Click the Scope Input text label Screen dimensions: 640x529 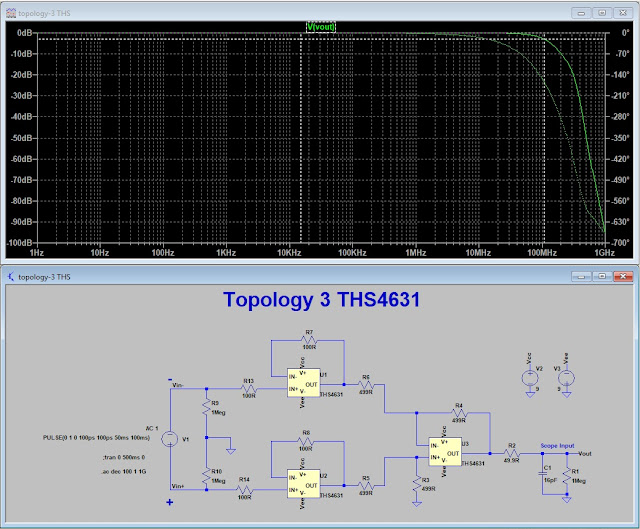[x=557, y=446]
